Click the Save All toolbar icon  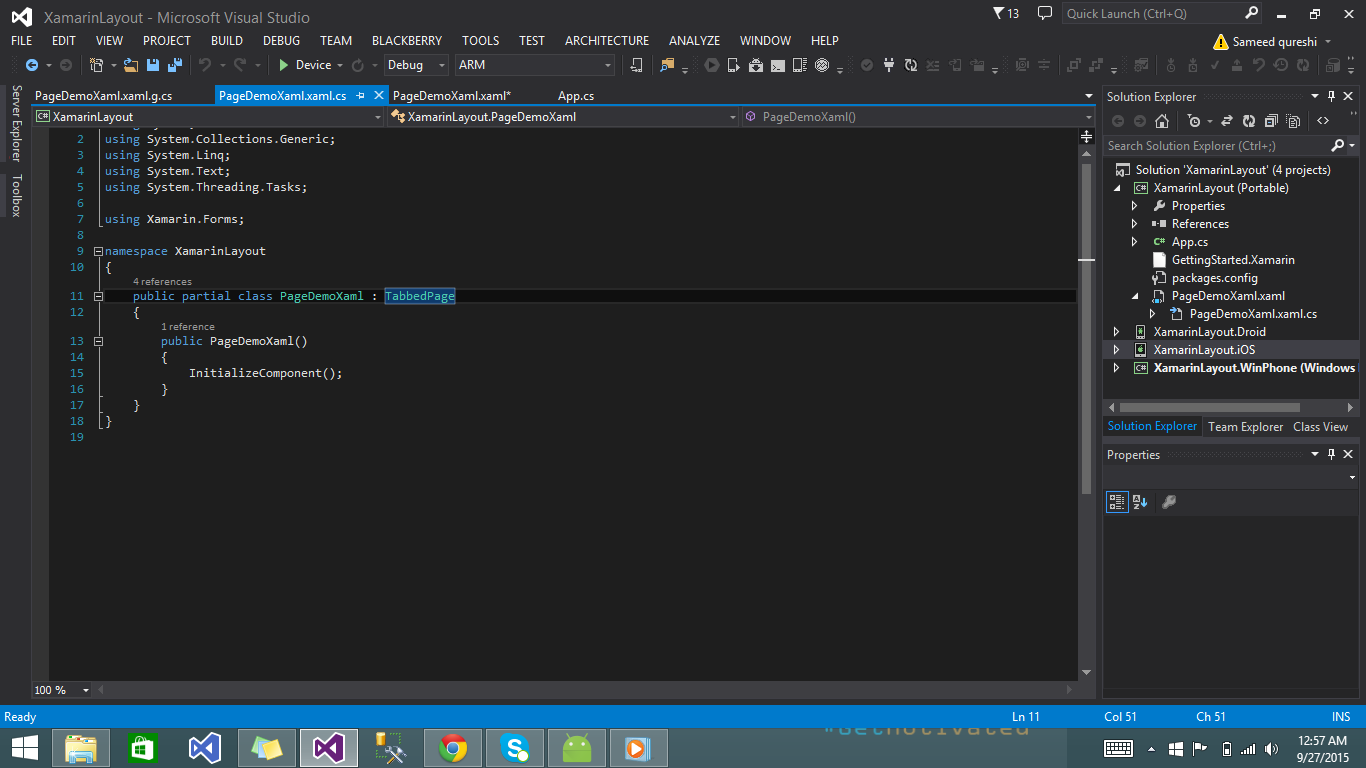click(x=174, y=65)
